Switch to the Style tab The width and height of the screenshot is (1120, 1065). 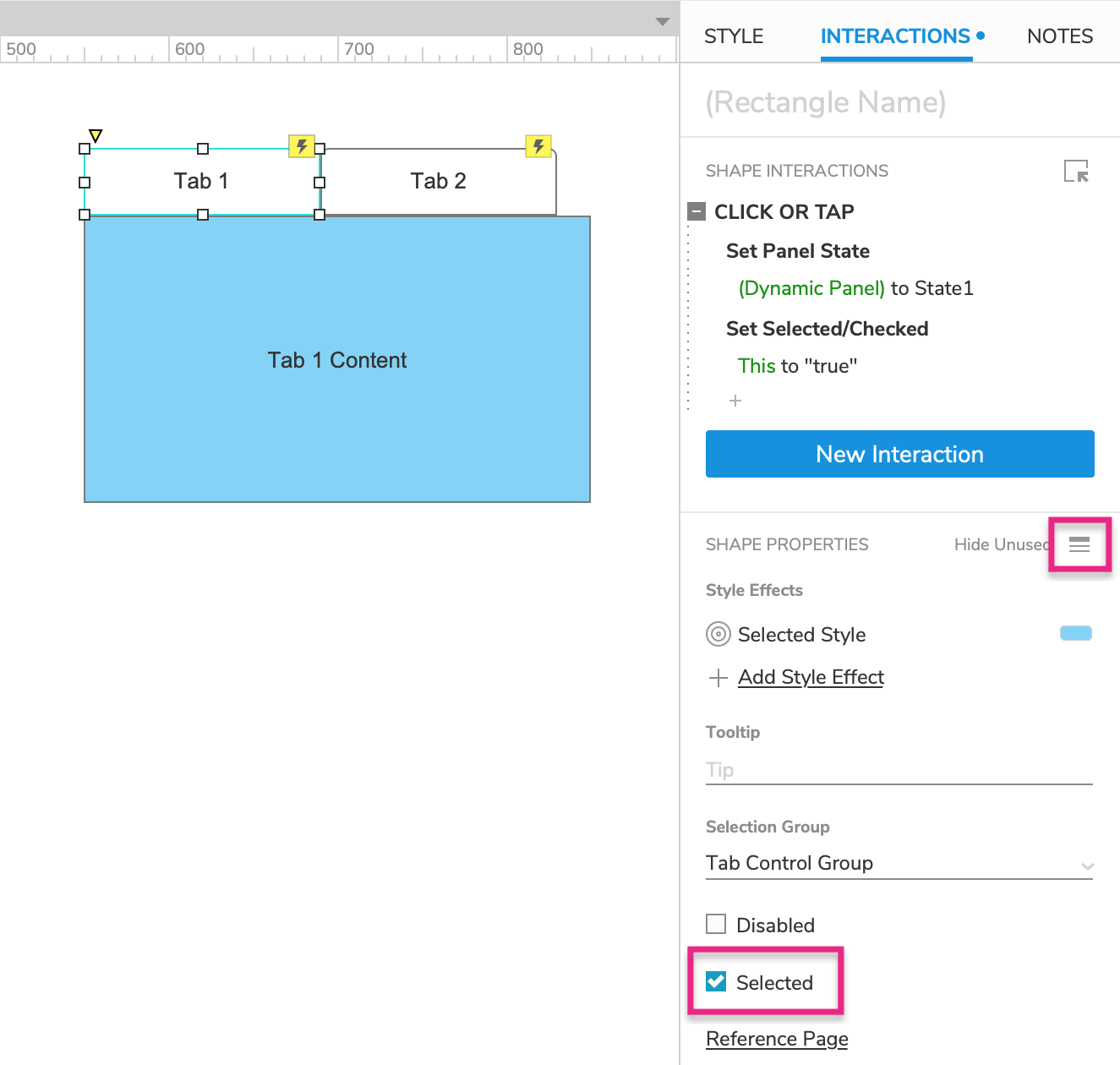click(x=733, y=36)
